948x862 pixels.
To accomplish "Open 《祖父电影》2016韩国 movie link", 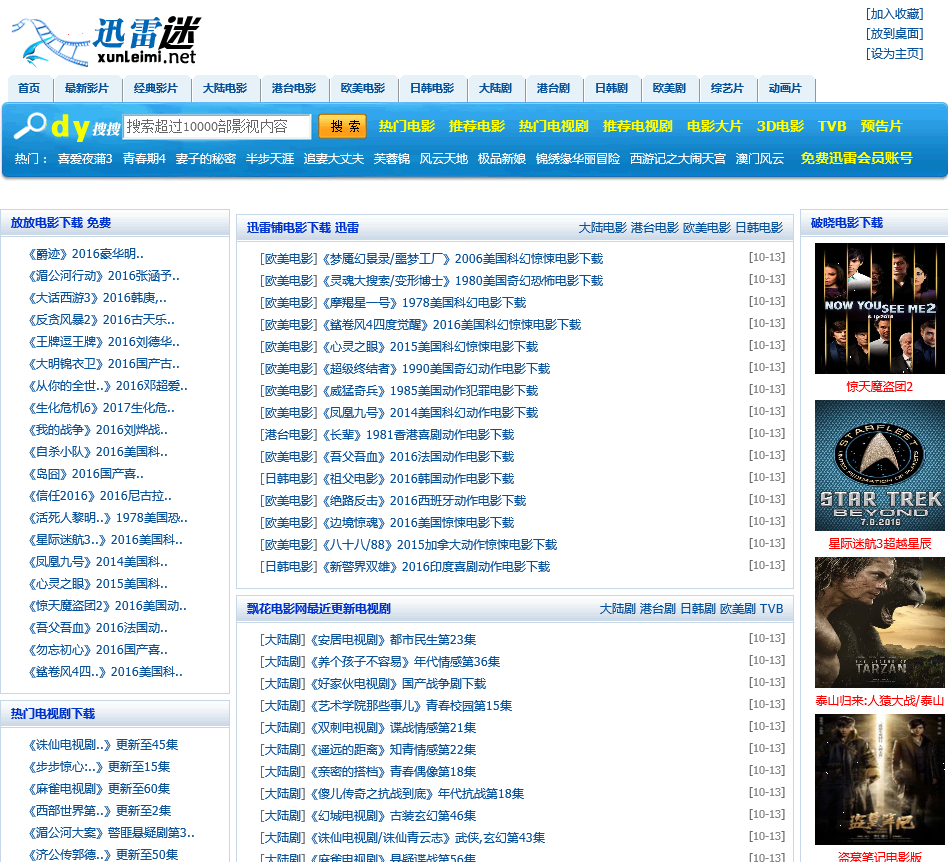I will 418,479.
